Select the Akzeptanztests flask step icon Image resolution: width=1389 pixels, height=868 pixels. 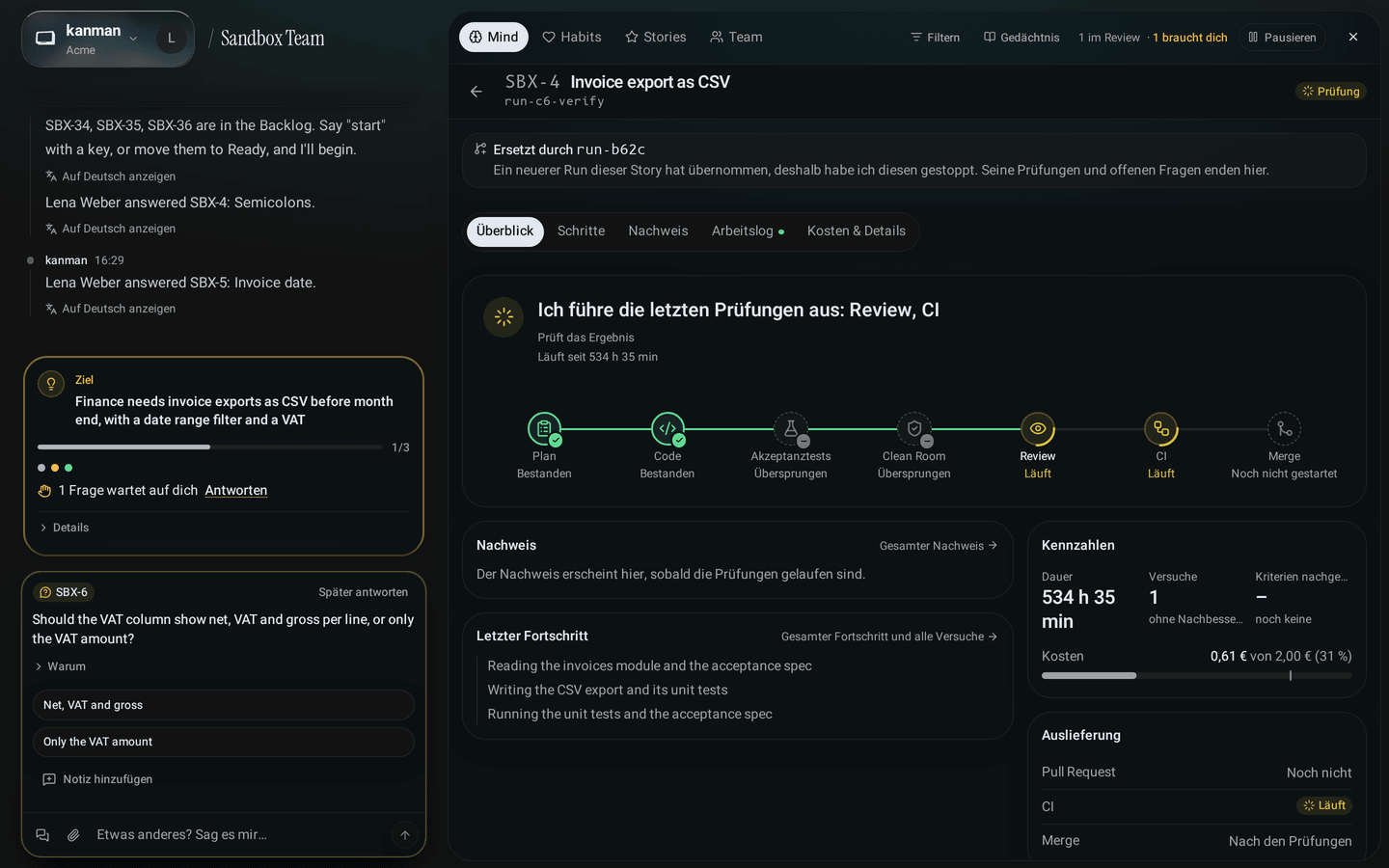(x=791, y=428)
